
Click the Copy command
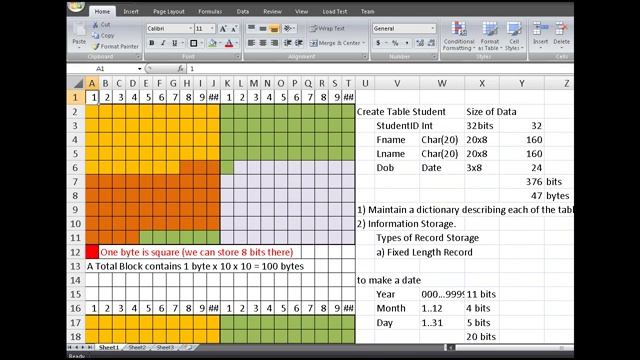pos(103,36)
